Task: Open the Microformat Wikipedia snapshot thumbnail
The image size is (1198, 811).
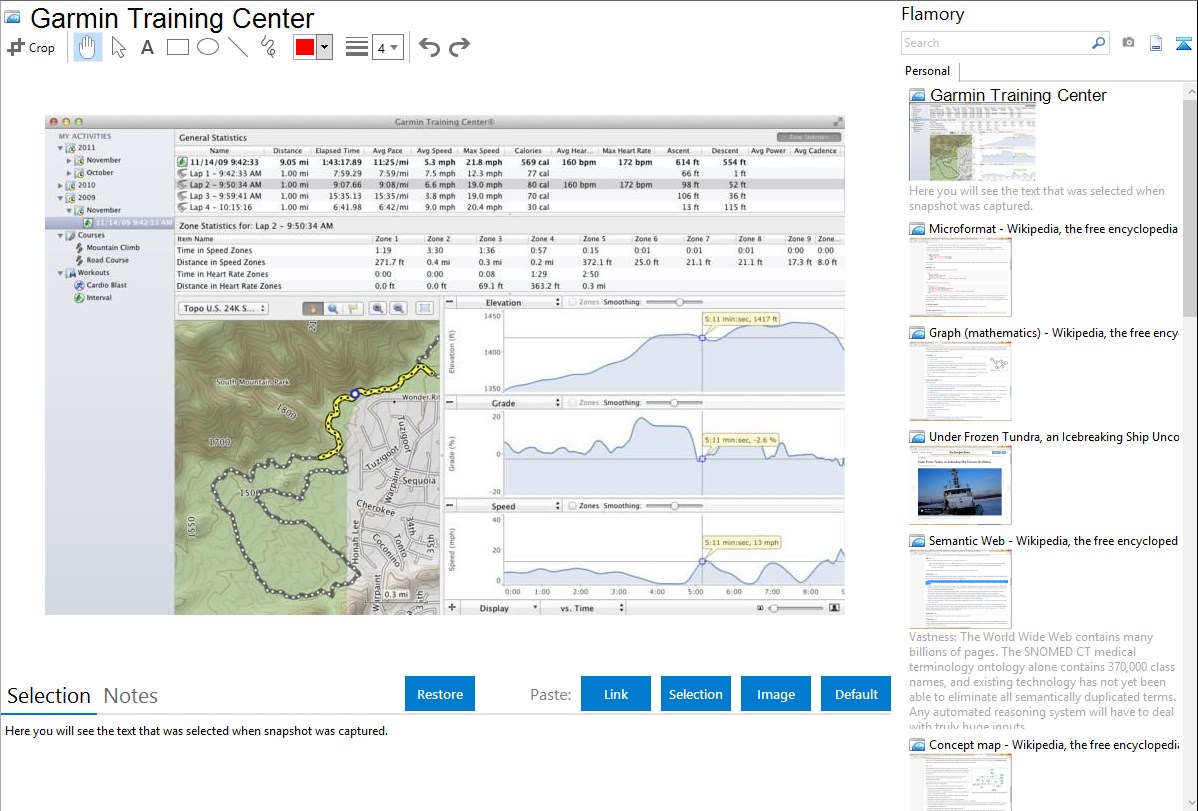Action: point(960,277)
